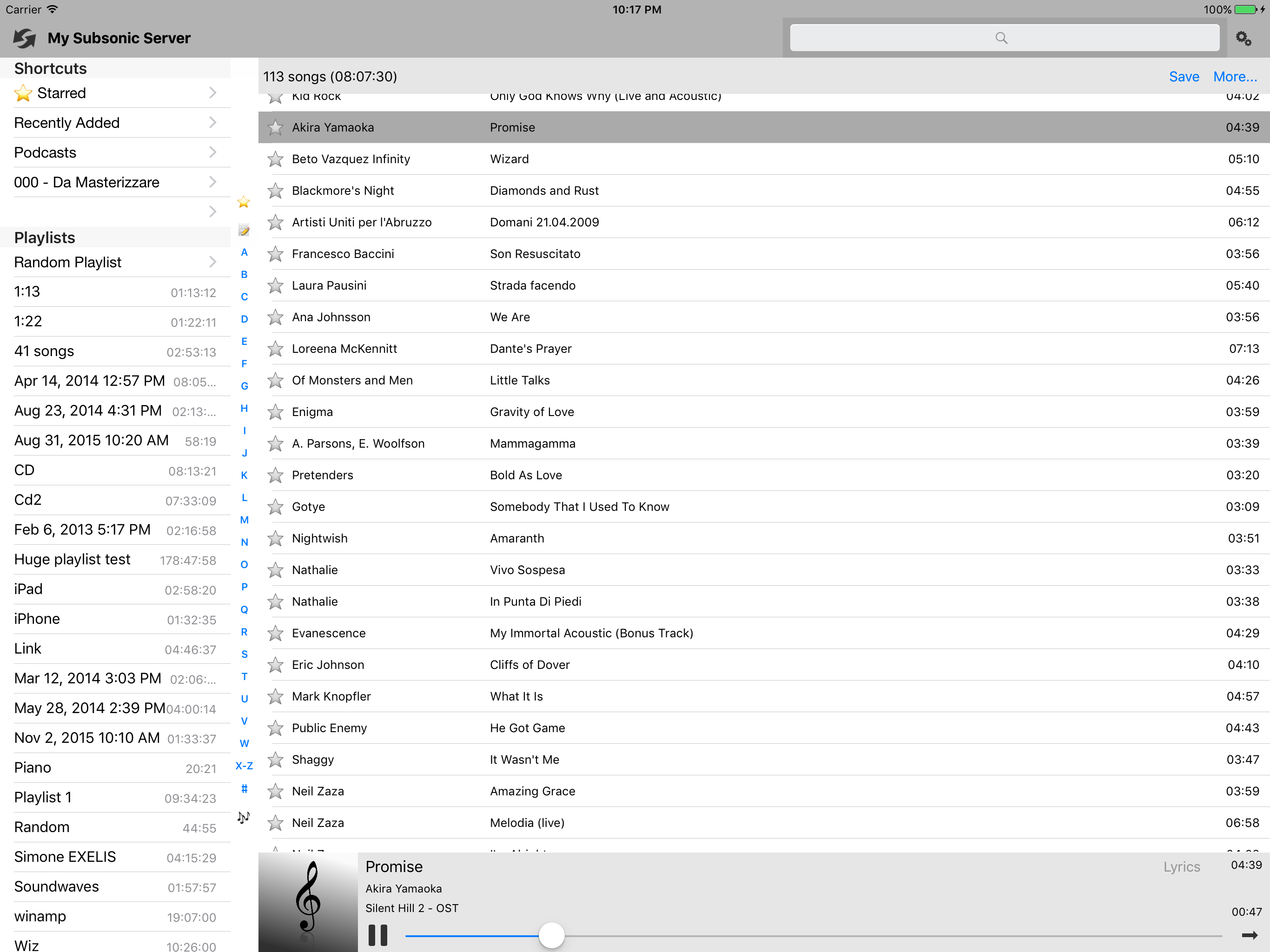Click the yellow star beside Starred shortcut
1270x952 pixels.
point(23,93)
